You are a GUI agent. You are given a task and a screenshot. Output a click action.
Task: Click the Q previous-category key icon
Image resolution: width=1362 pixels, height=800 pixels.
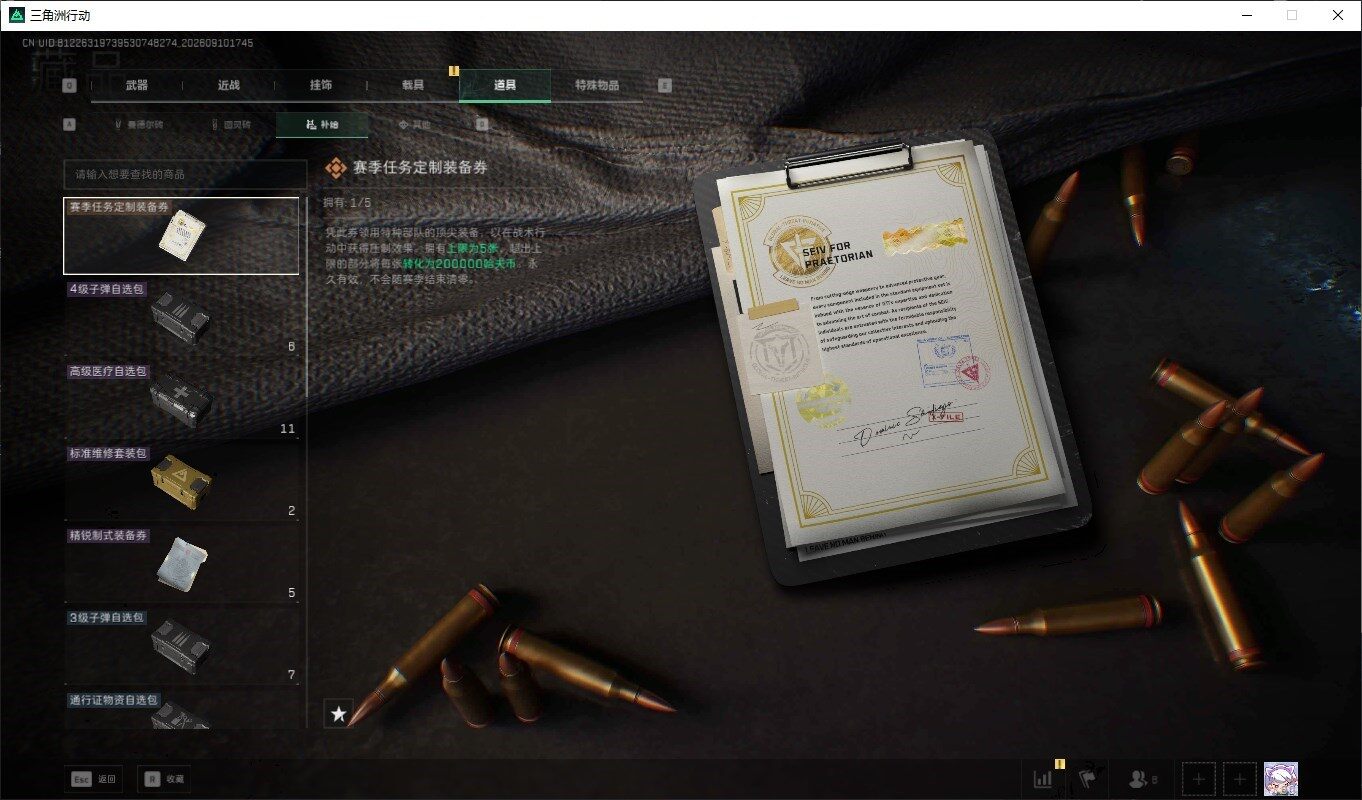coord(69,85)
